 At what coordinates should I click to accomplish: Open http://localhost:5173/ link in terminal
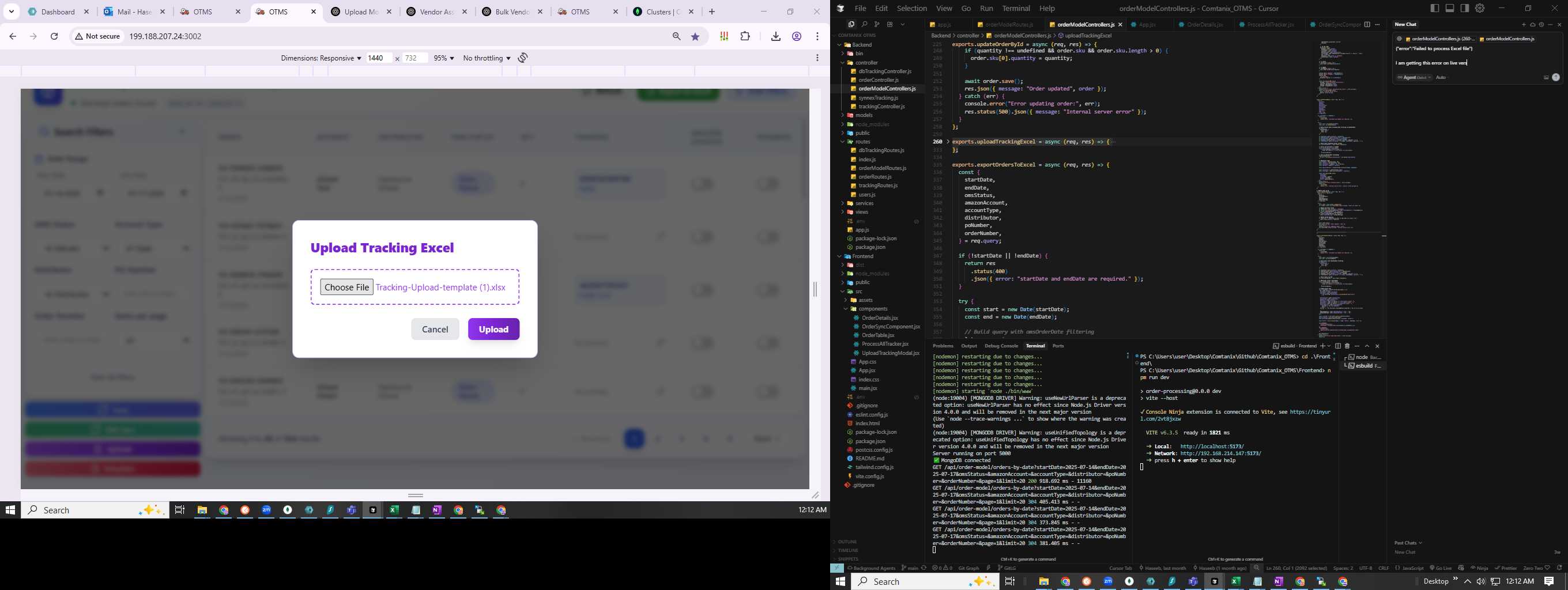pos(1211,447)
